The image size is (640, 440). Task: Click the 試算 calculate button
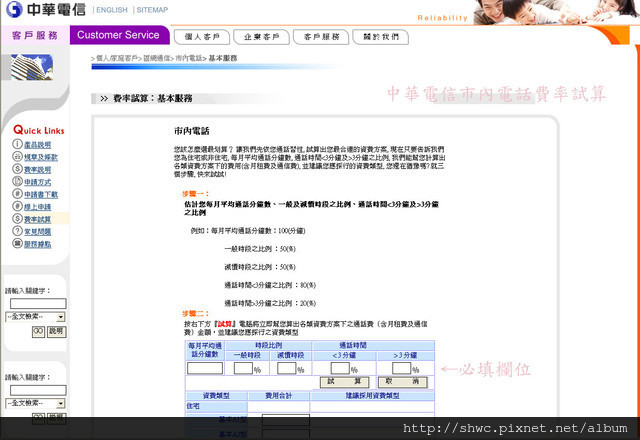click(344, 382)
